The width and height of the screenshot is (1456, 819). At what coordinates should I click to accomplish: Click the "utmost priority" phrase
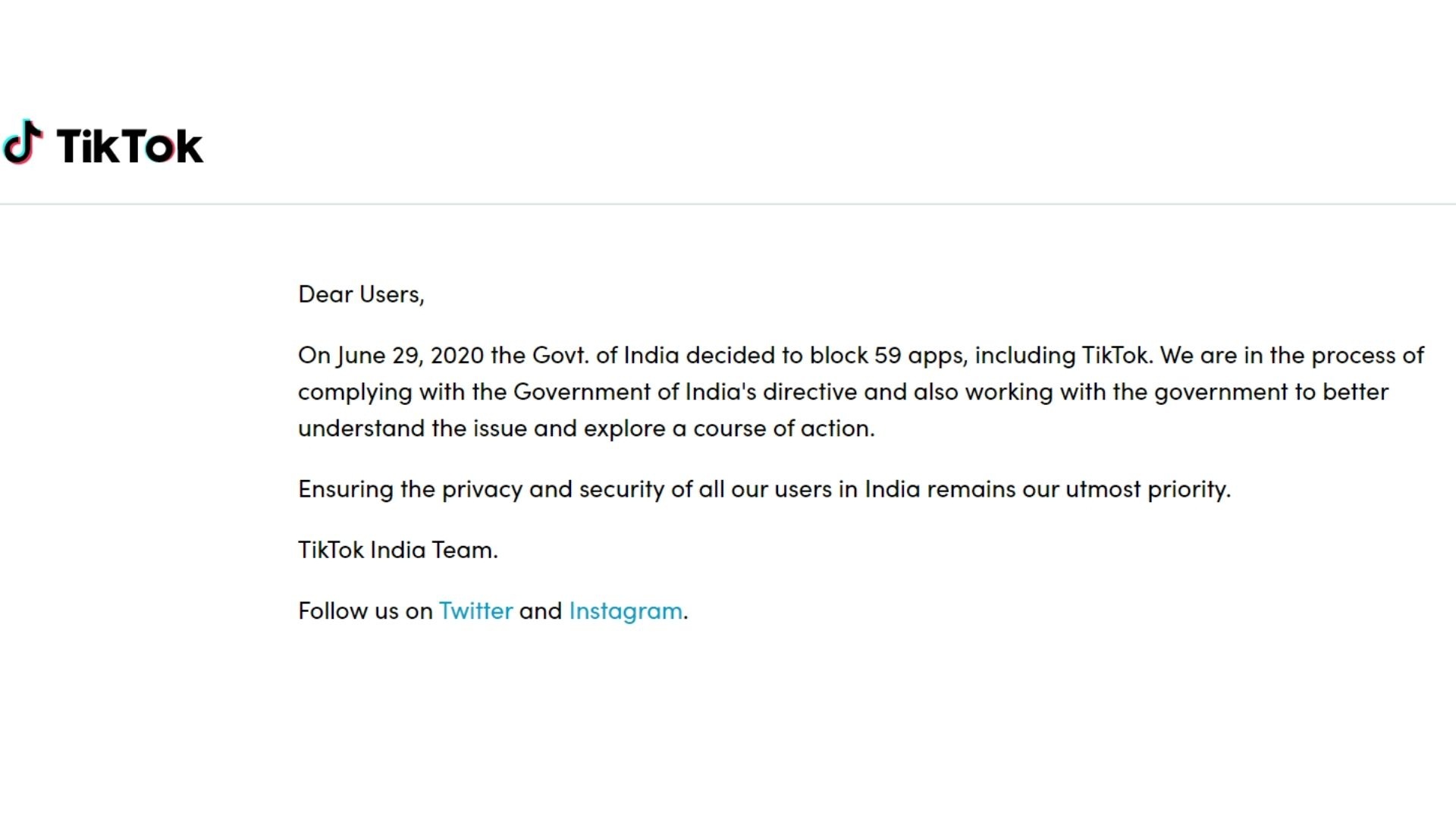coord(1147,489)
